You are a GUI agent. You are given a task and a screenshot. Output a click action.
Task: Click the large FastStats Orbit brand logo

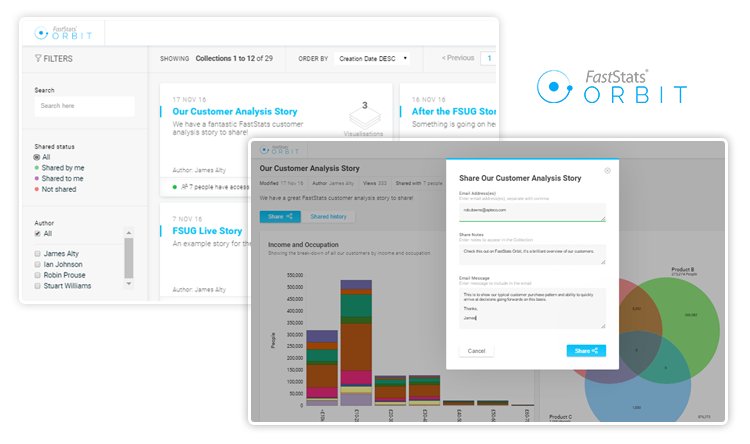(x=612, y=87)
